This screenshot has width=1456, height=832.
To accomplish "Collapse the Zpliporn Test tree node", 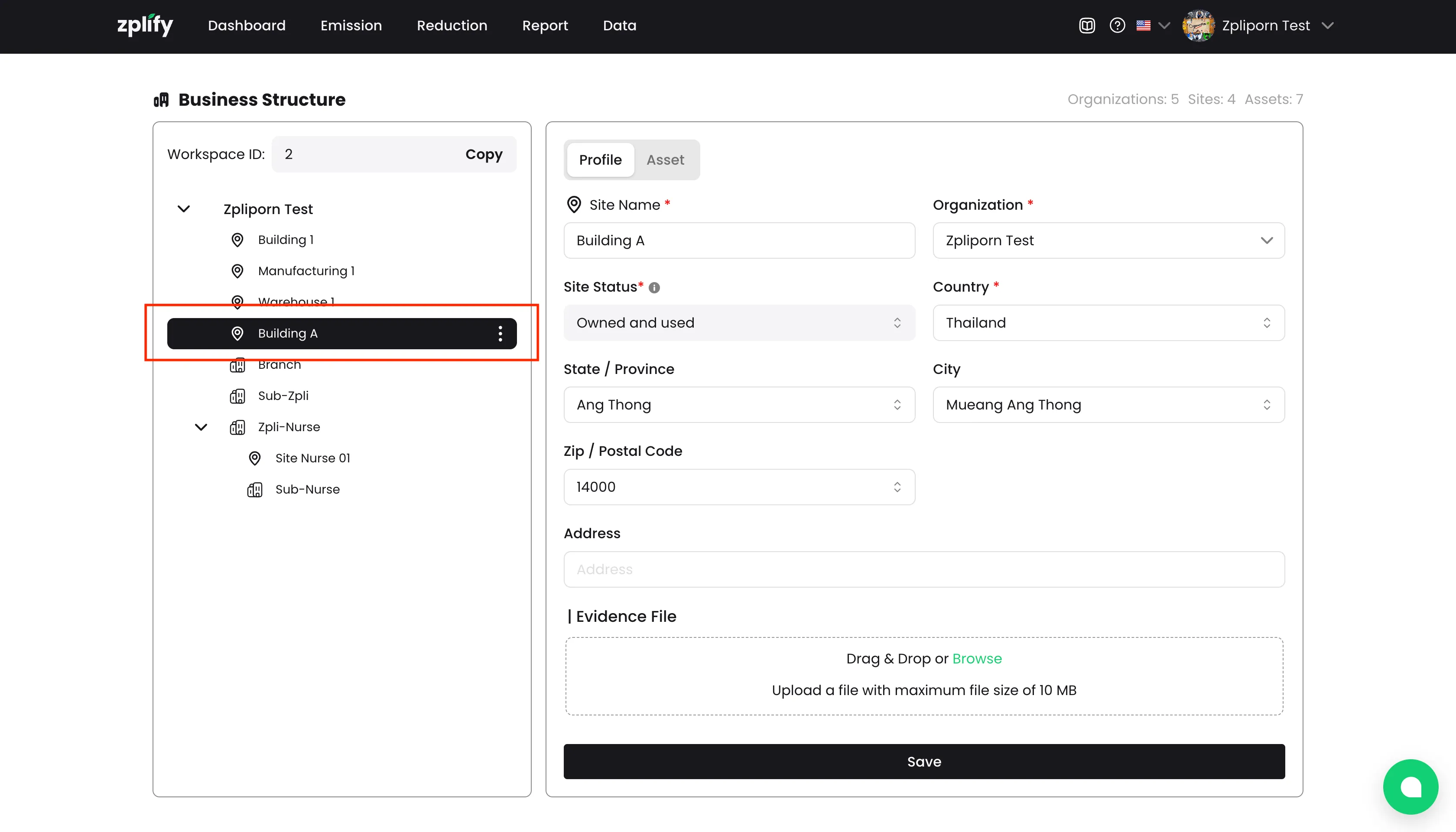I will click(183, 209).
